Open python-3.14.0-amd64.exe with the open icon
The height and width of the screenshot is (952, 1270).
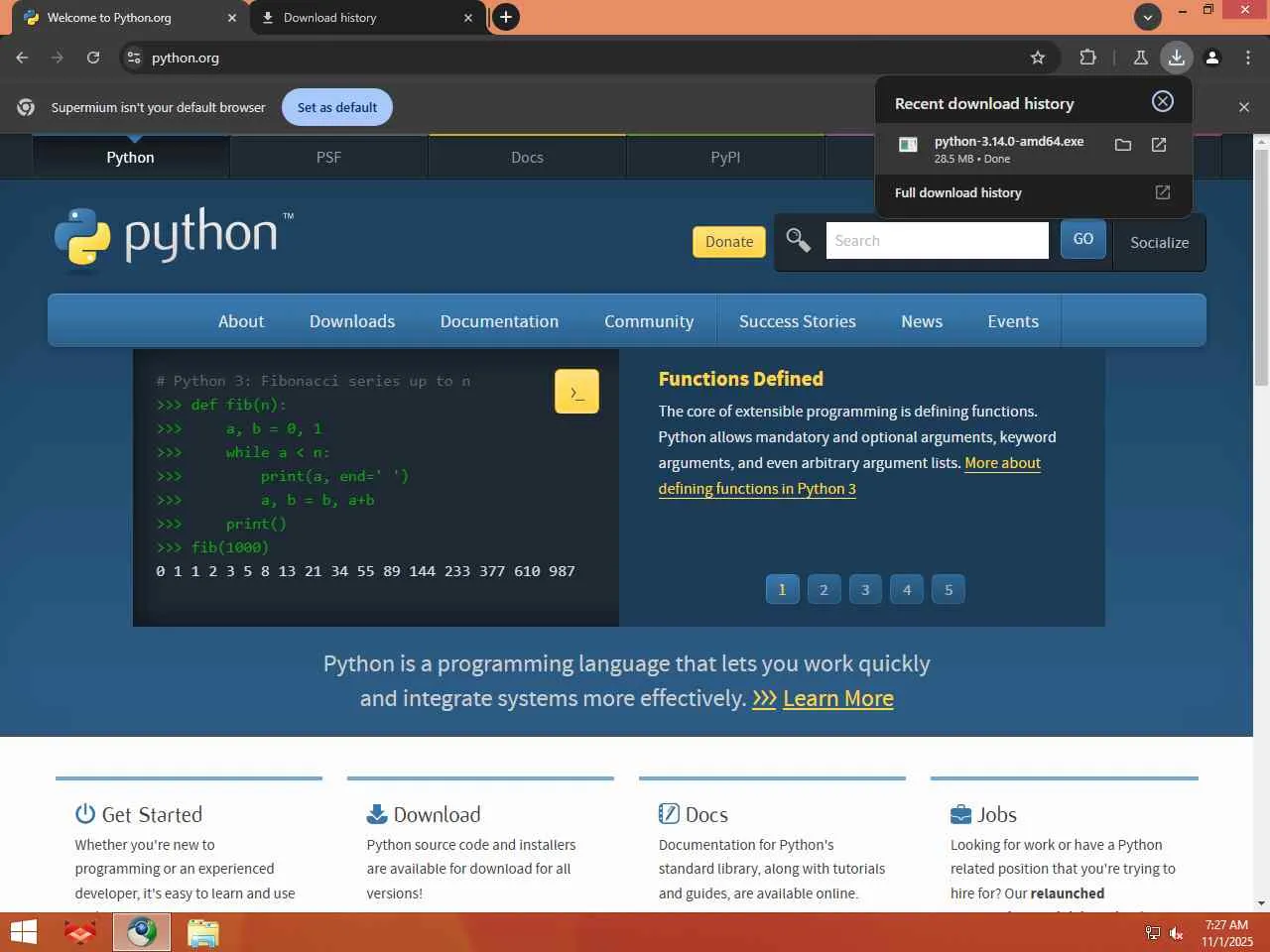pyautogui.click(x=1159, y=145)
